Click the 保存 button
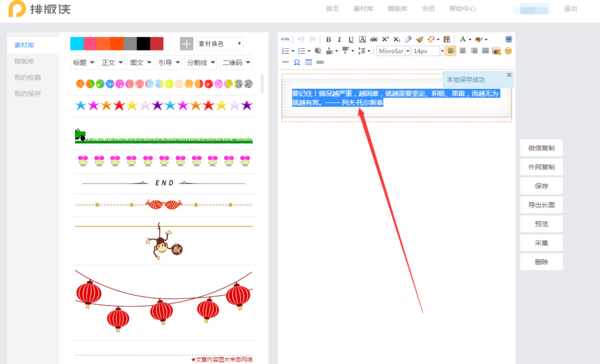600x364 pixels. pyautogui.click(x=541, y=186)
